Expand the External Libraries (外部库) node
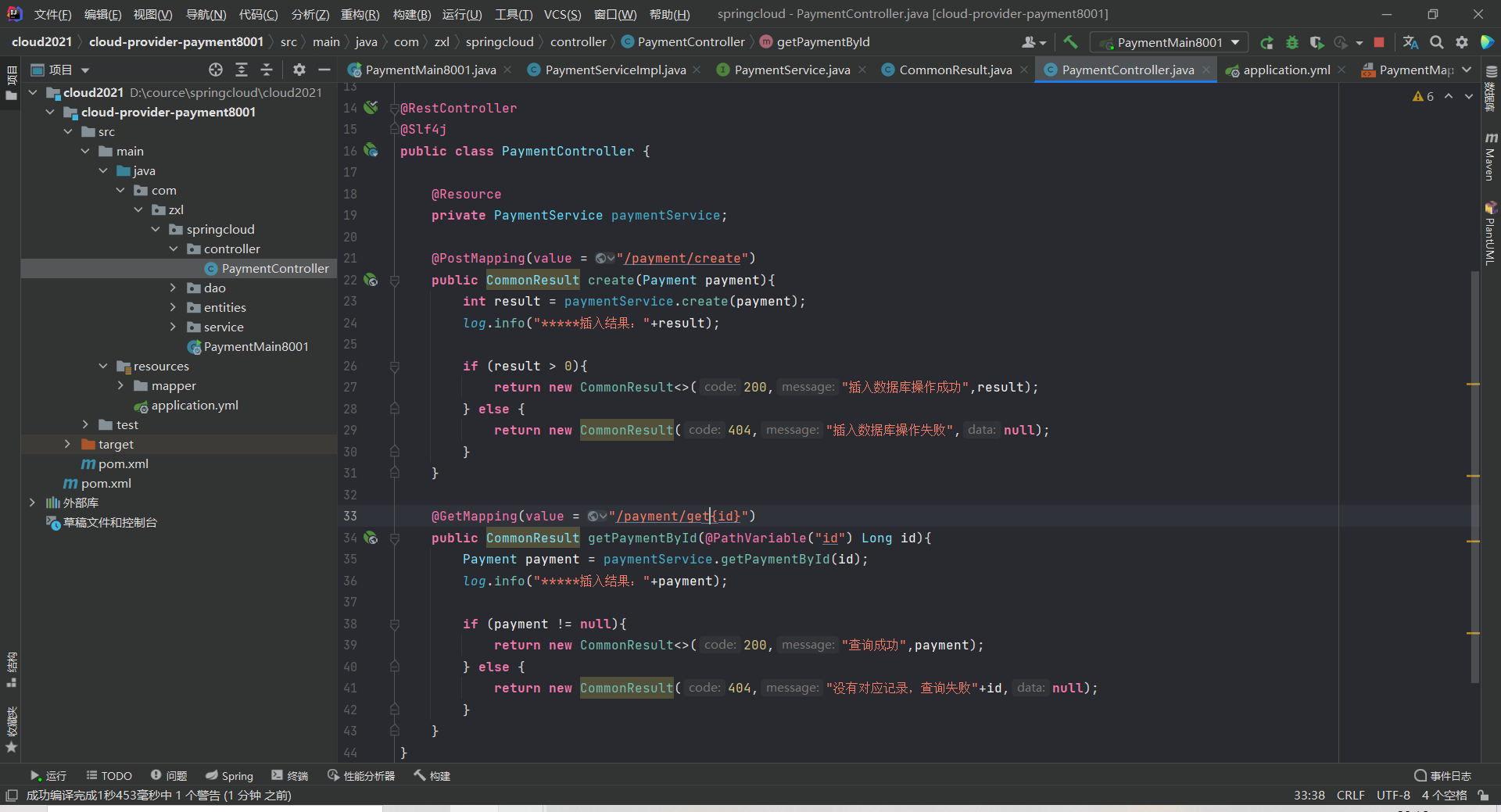 (32, 503)
